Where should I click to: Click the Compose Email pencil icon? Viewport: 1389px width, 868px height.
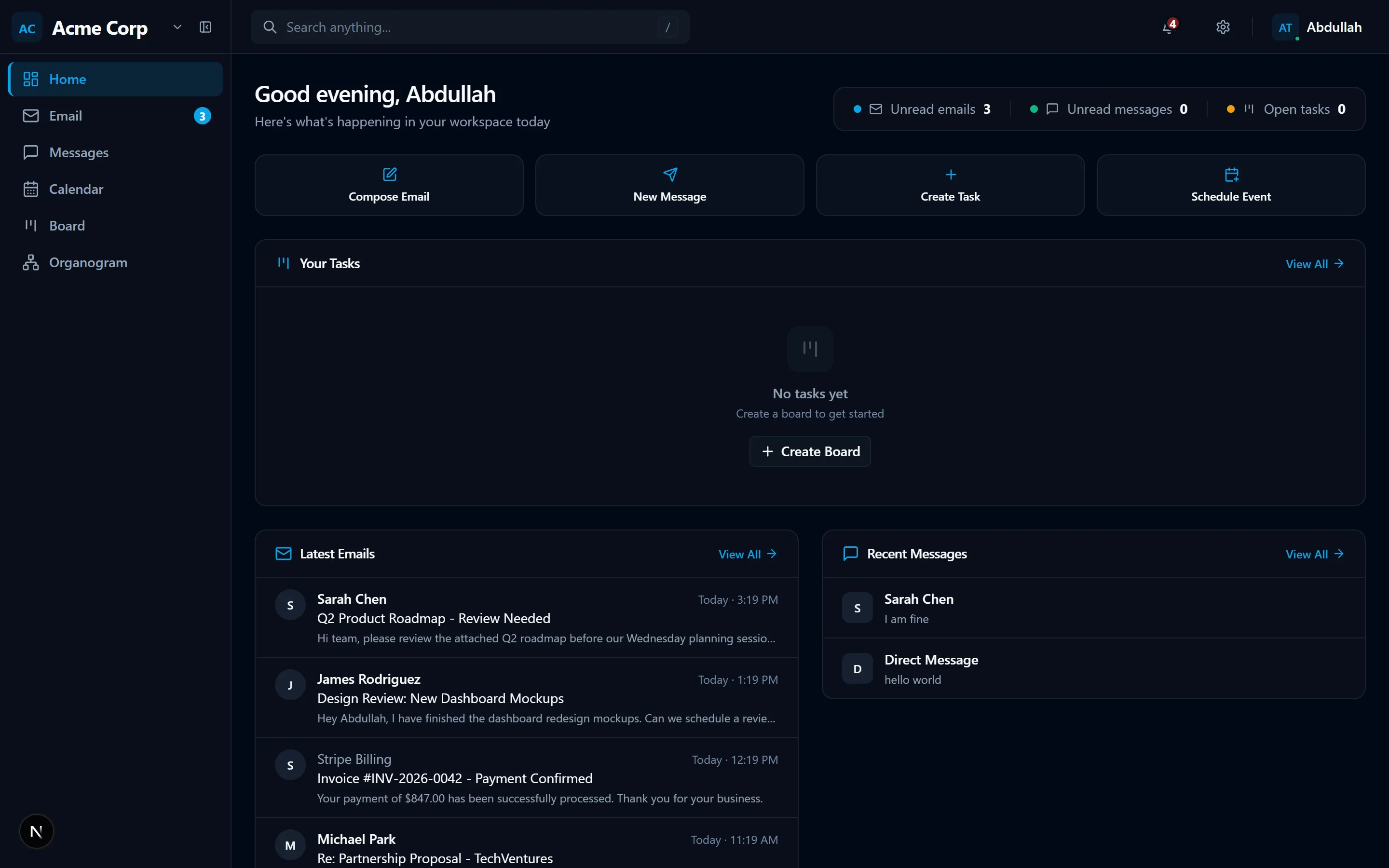pyautogui.click(x=389, y=175)
